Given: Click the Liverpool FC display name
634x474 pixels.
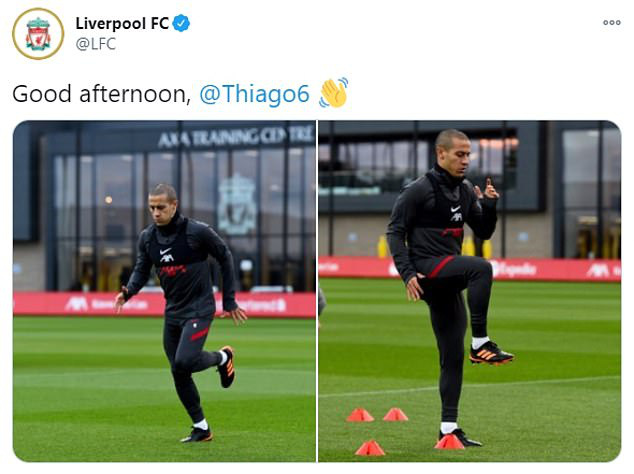Looking at the screenshot, I should point(122,23).
